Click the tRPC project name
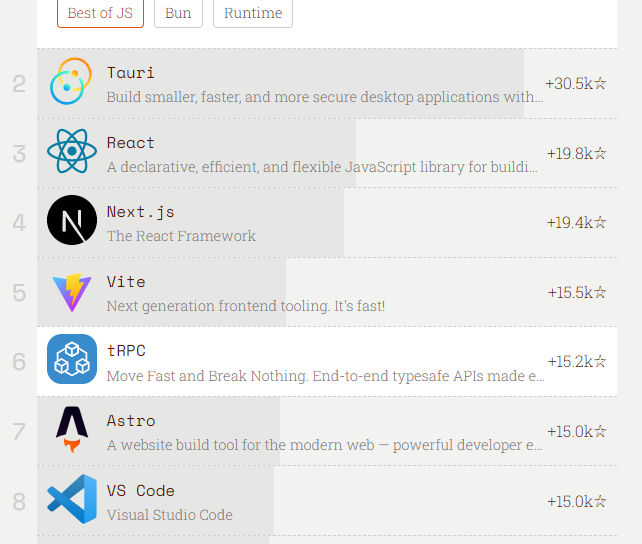Screen dimensions: 642x544 126,351
